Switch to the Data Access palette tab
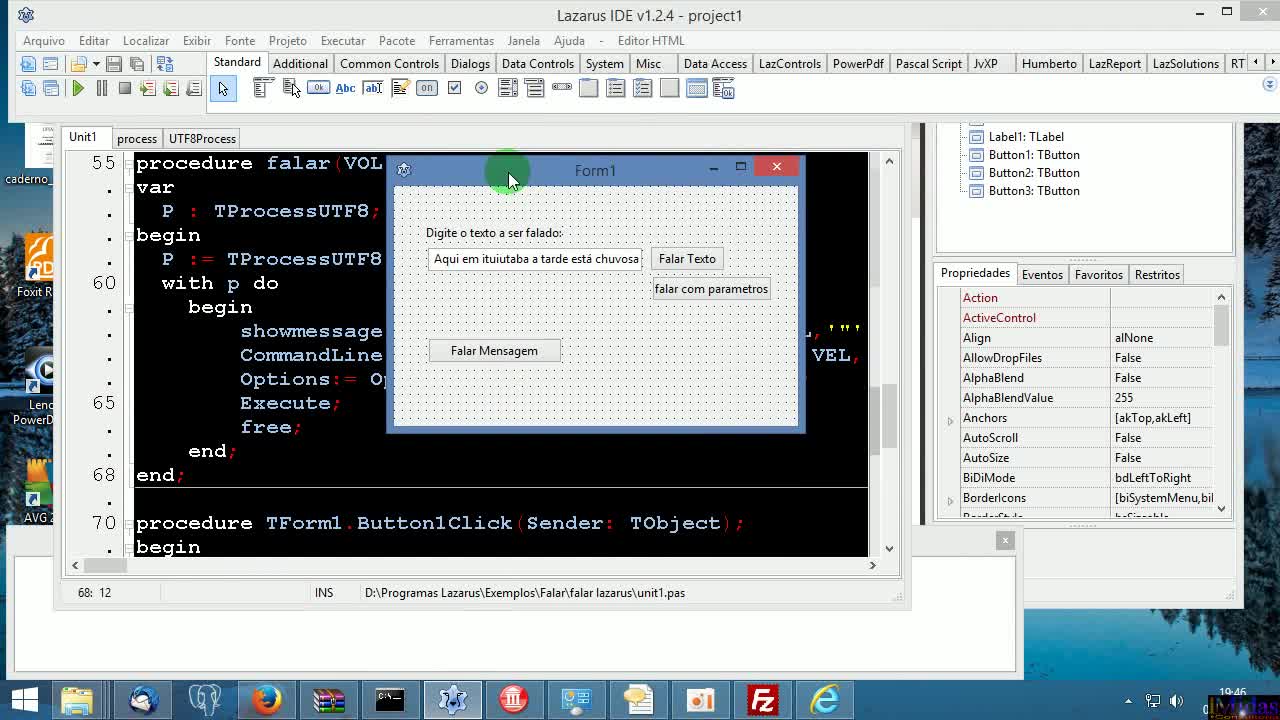This screenshot has height=720, width=1280. tap(715, 63)
